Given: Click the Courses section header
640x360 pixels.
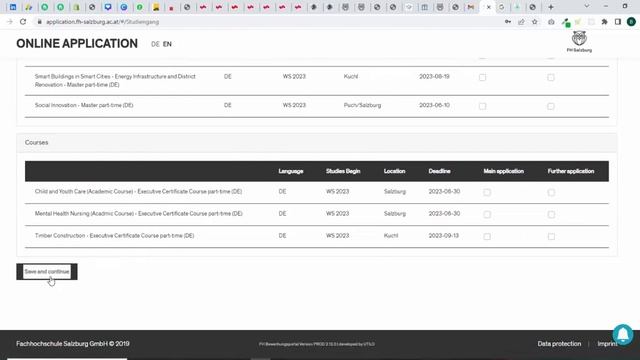Looking at the screenshot, I should click(x=317, y=142).
